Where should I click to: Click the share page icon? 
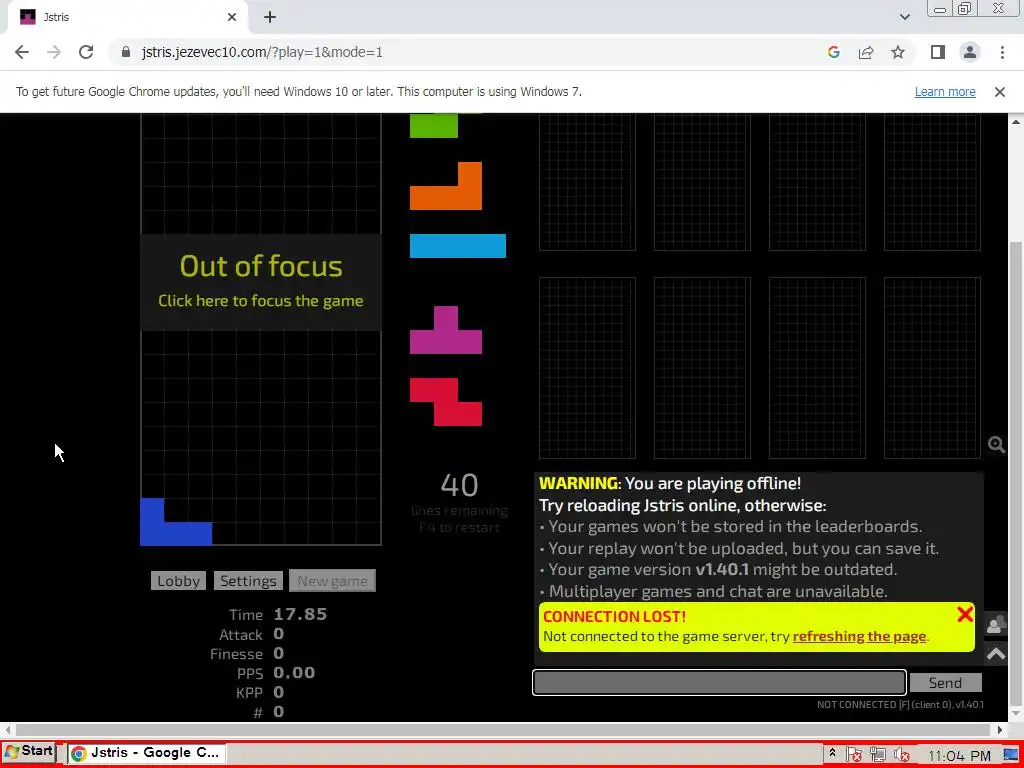point(866,52)
